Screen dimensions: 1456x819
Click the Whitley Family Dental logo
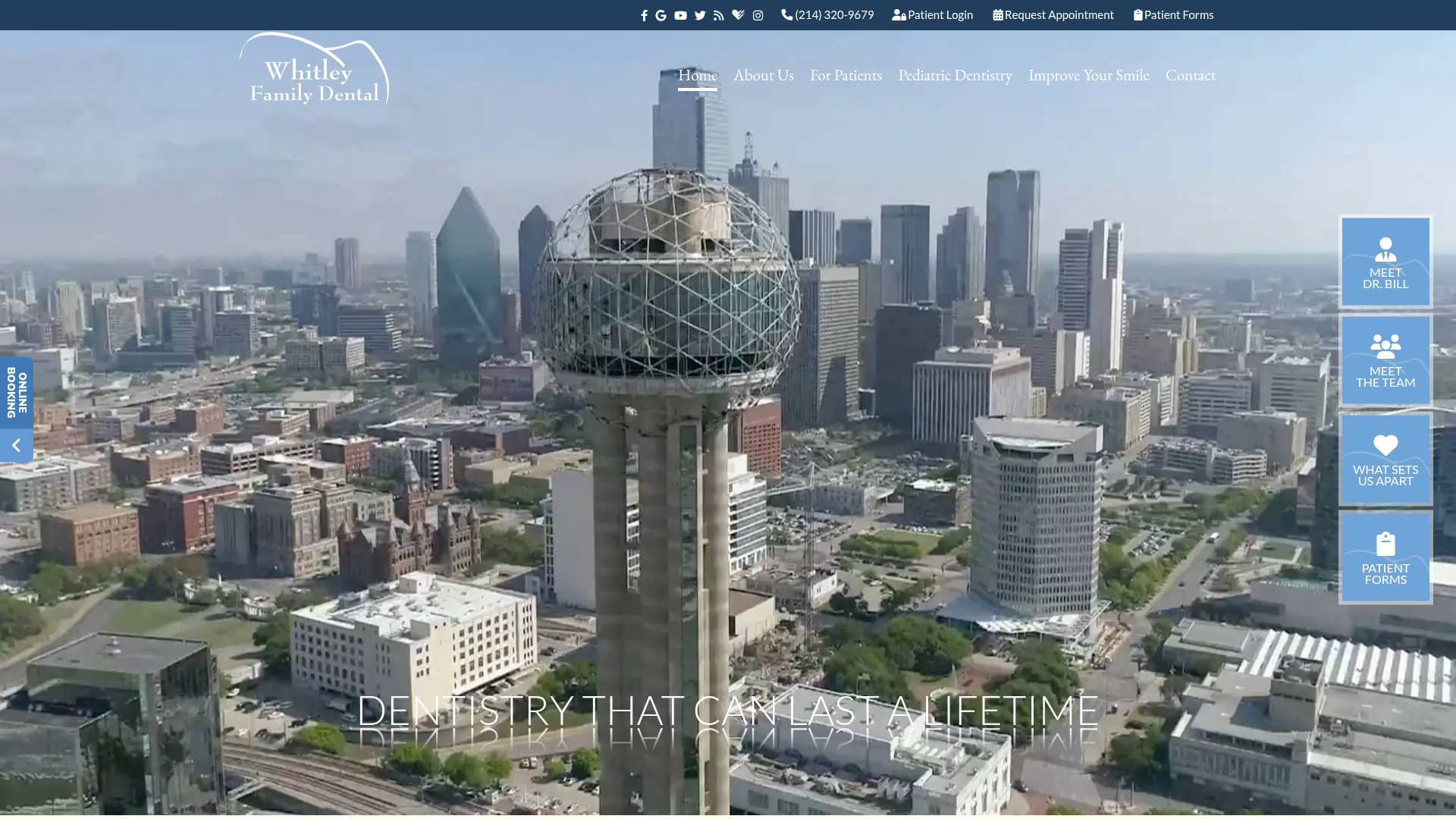point(315,70)
